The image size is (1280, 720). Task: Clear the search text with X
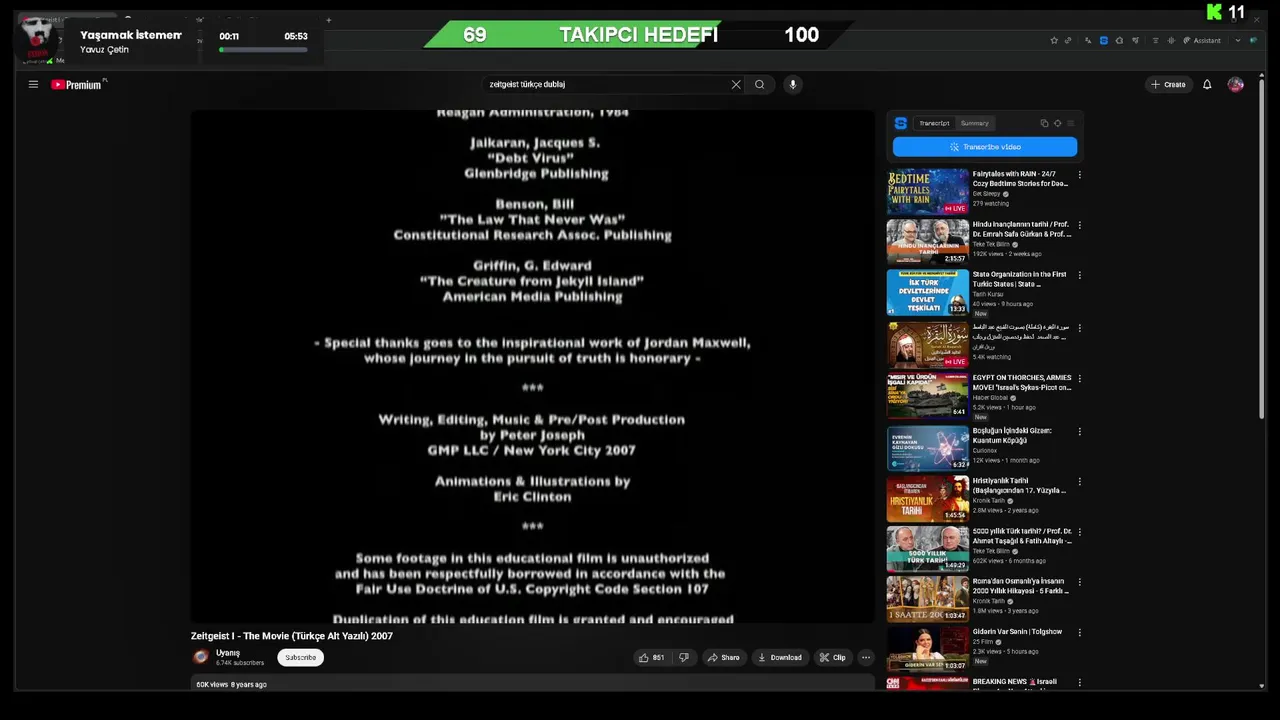[x=736, y=85]
